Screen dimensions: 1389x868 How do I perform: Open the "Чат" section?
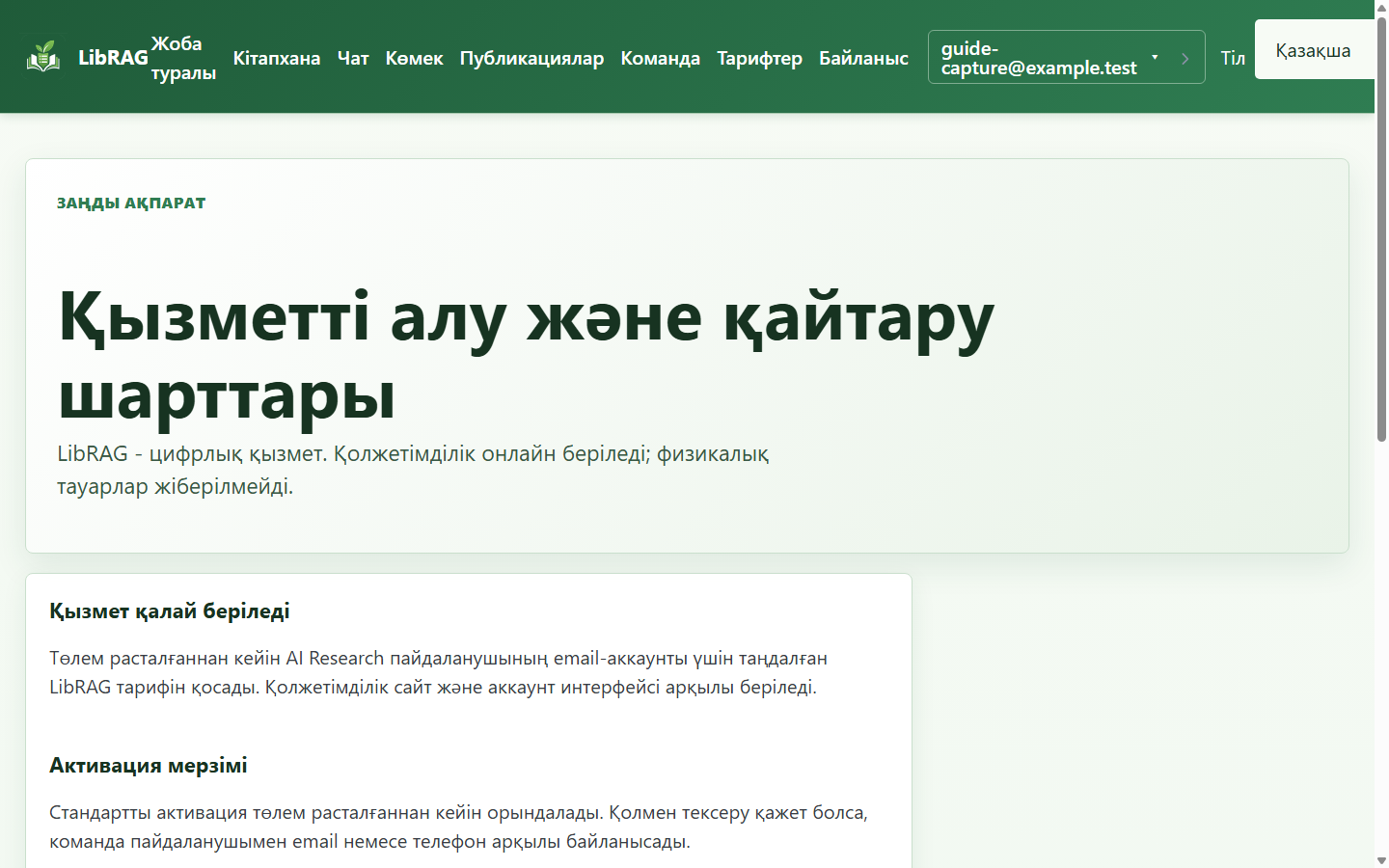click(x=353, y=58)
